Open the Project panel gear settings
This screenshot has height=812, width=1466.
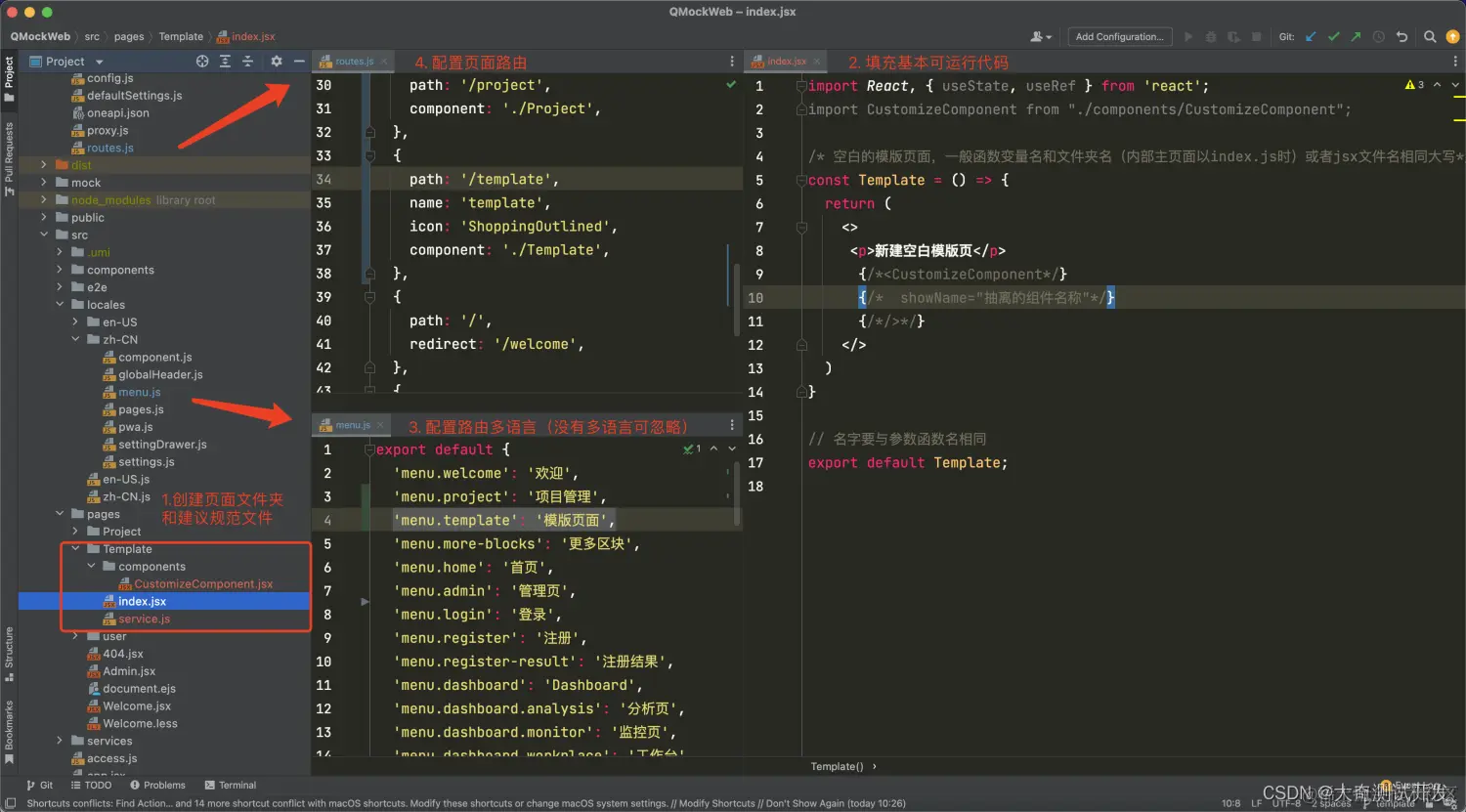(277, 61)
